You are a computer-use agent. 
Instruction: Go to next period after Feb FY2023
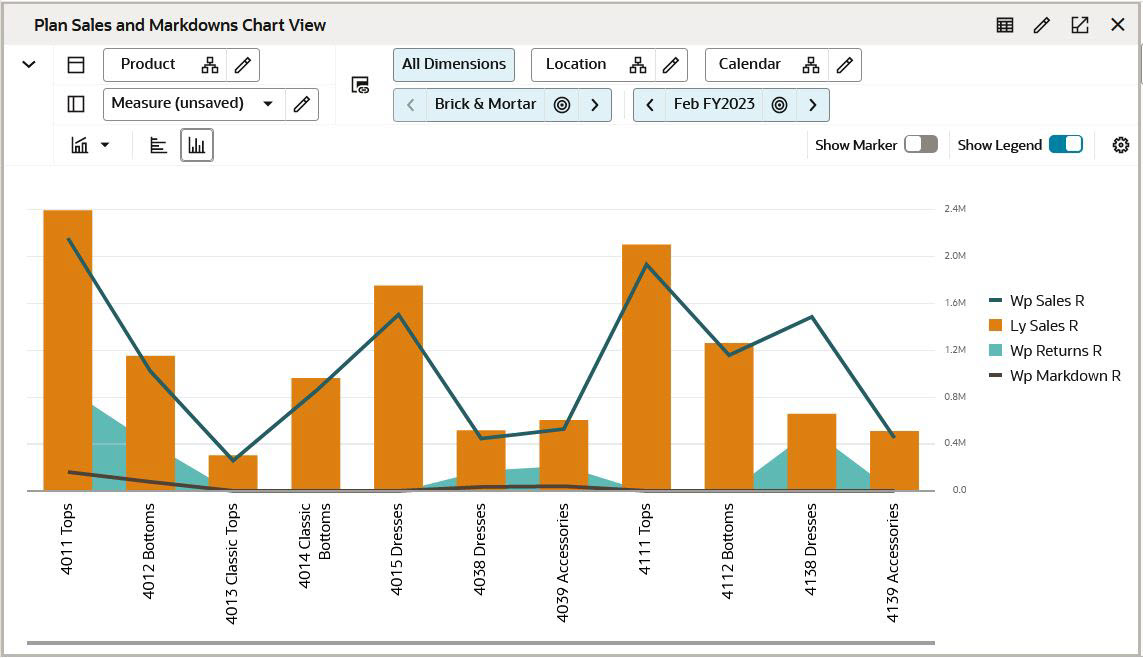pos(813,105)
